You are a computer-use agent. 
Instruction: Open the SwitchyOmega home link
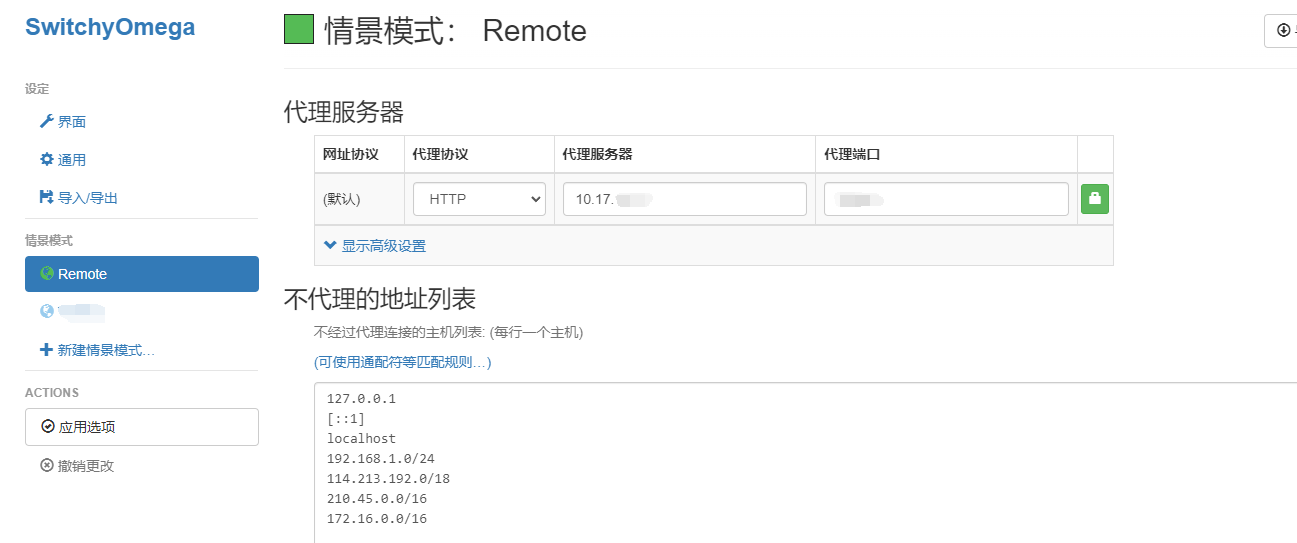110,27
